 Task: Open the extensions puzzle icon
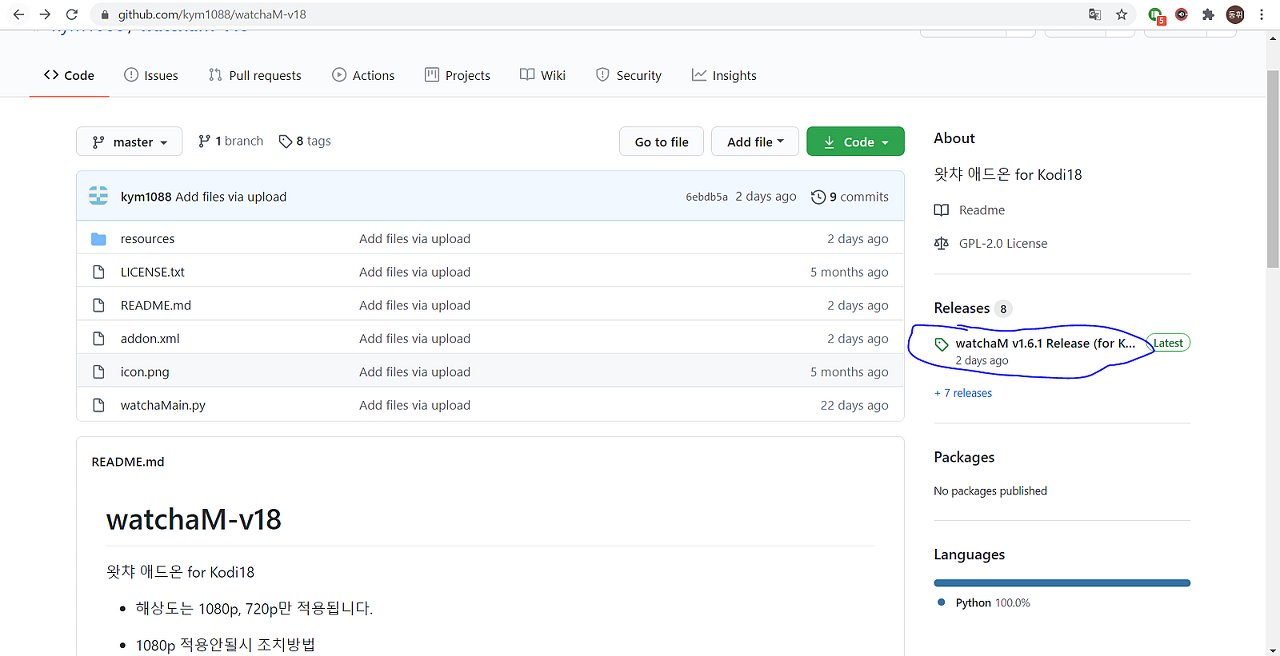[1208, 15]
